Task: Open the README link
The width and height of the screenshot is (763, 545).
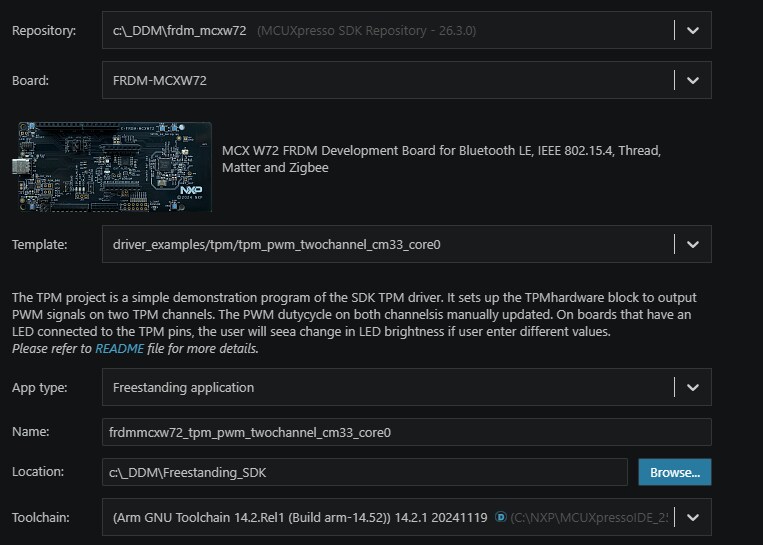Action: point(119,348)
